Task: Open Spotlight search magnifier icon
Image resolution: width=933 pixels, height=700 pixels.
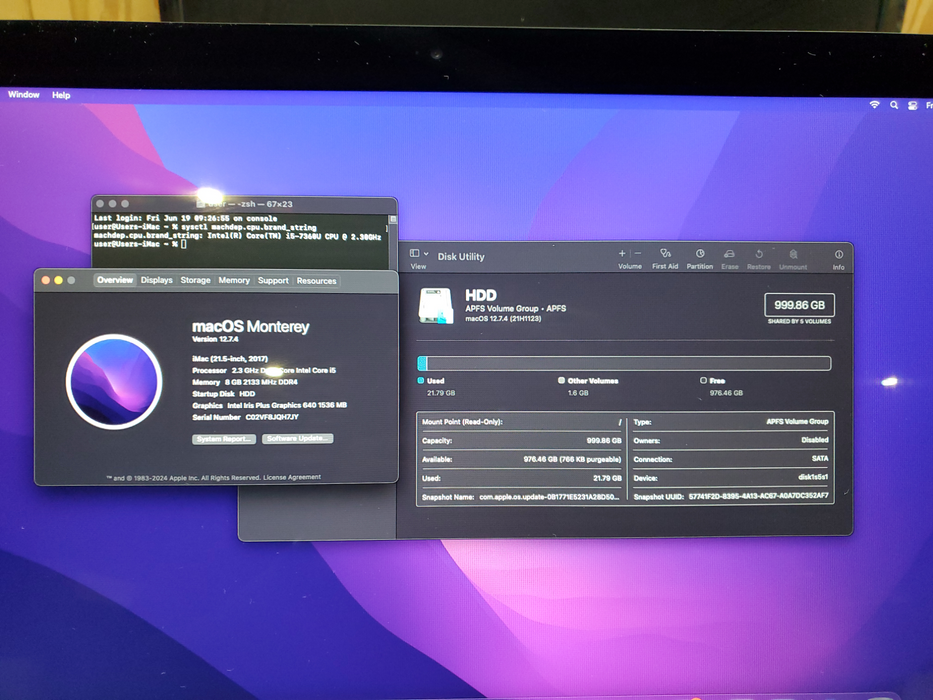Action: point(894,105)
